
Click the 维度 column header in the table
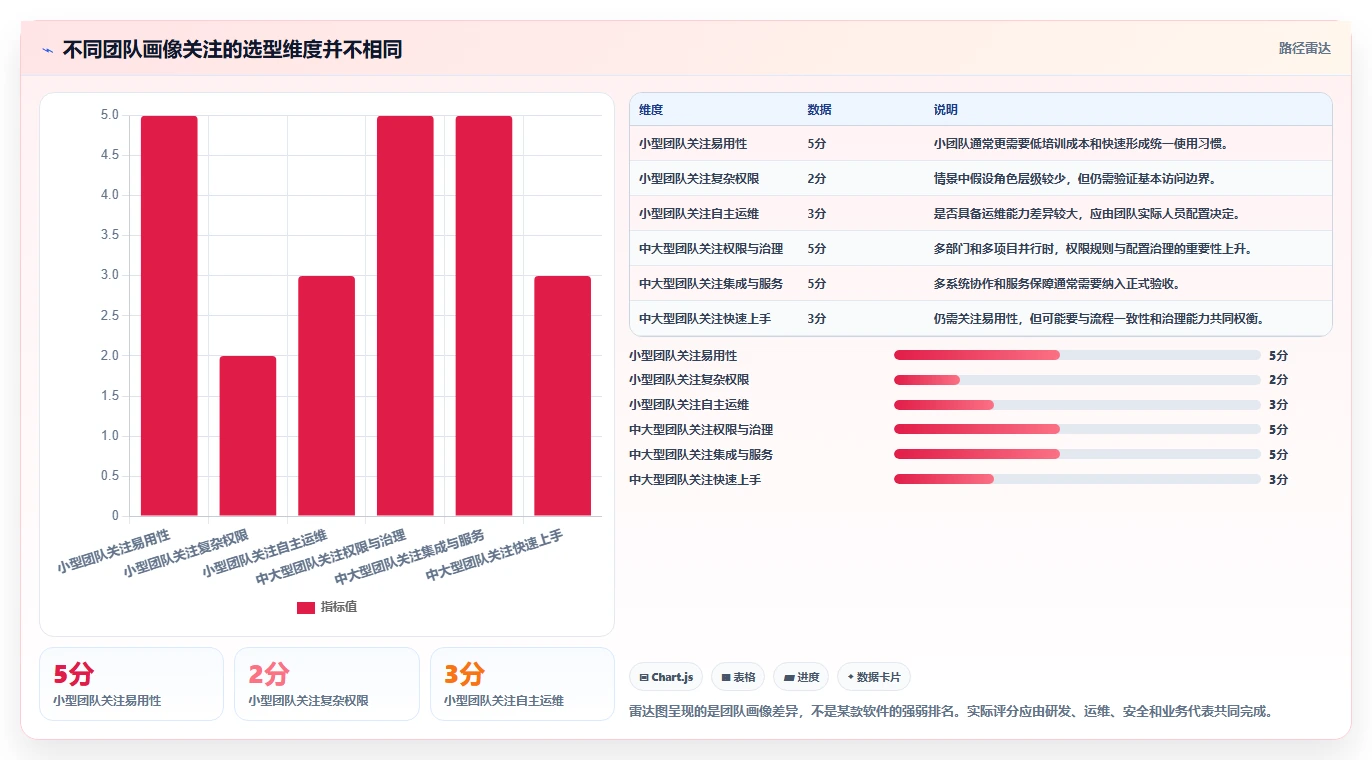click(x=651, y=110)
